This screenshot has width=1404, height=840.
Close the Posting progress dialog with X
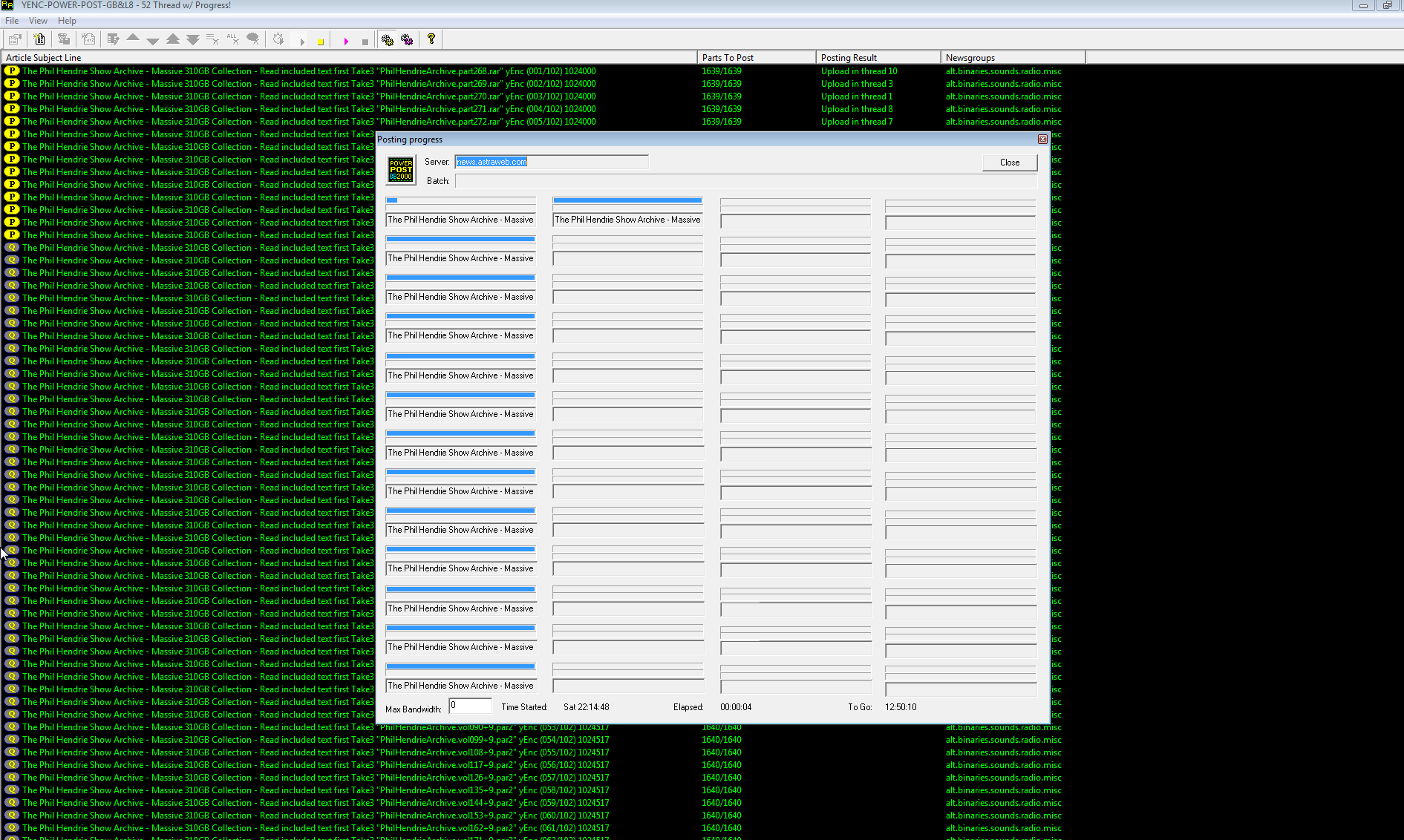[1042, 140]
